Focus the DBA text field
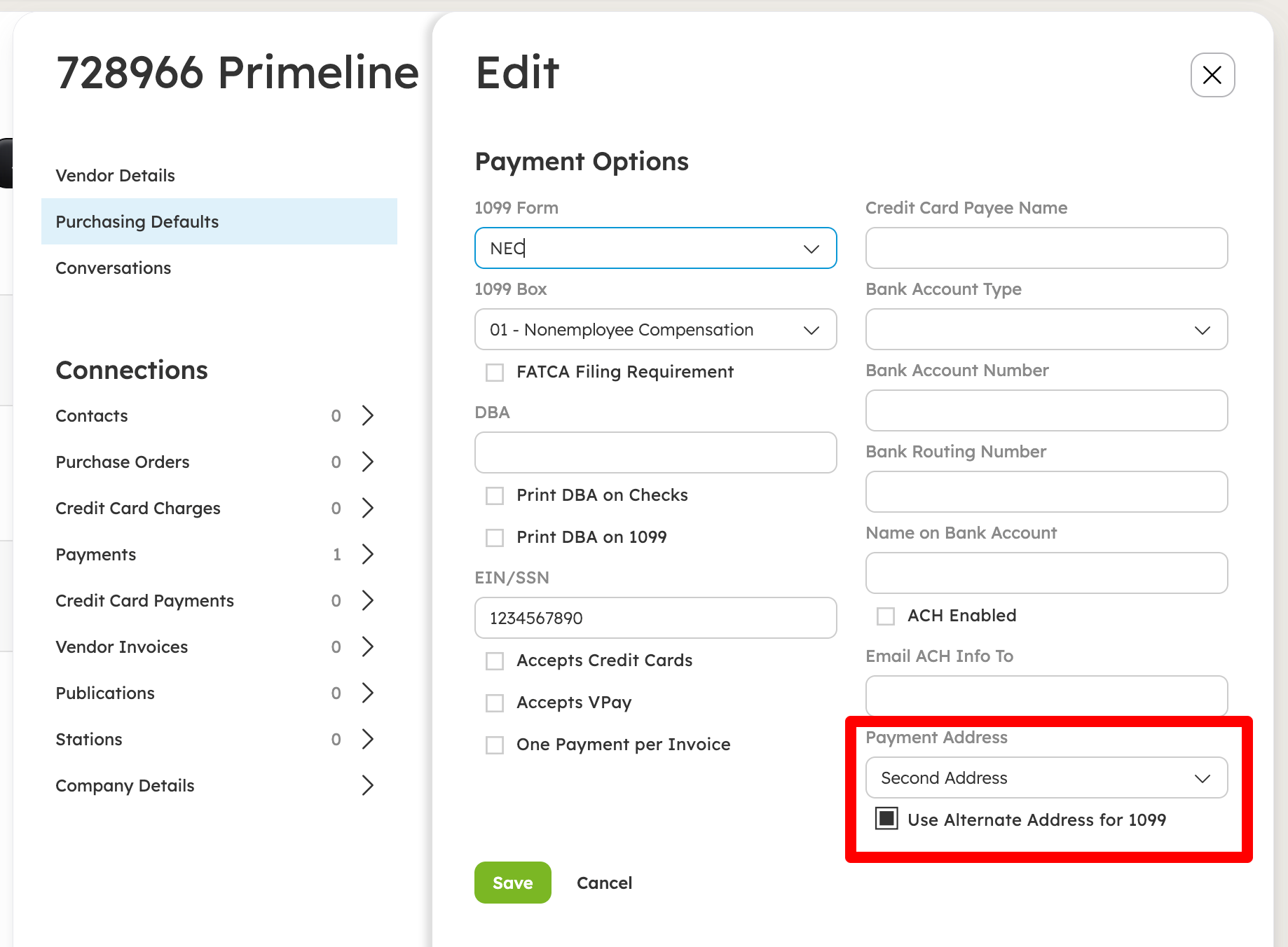This screenshot has width=1288, height=947. [656, 452]
